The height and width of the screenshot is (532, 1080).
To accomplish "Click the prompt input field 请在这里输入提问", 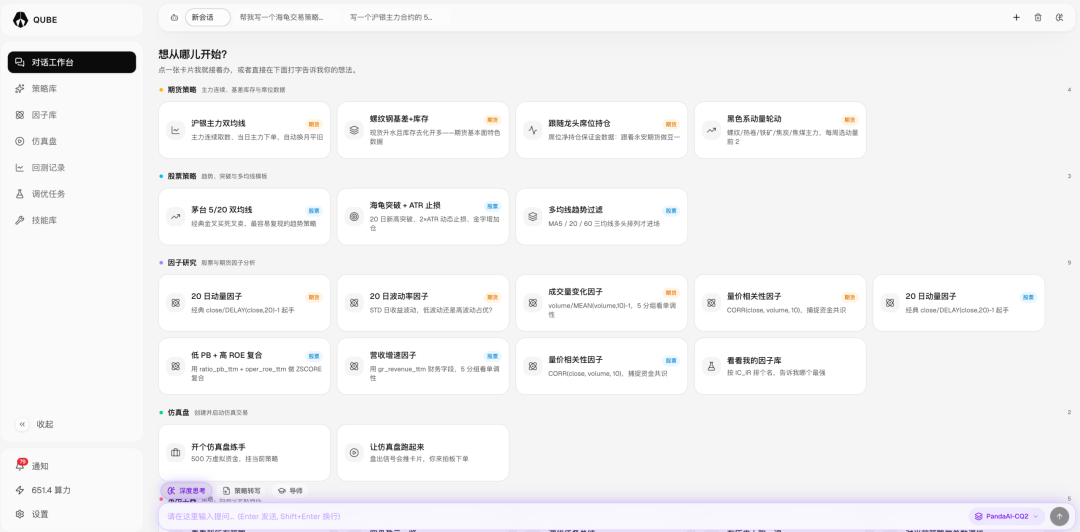I will coord(563,516).
